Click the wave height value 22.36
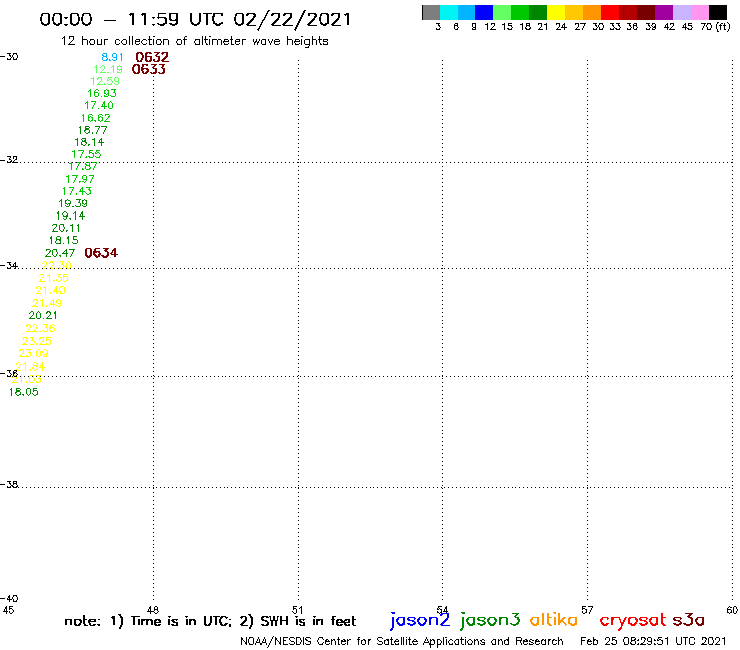The image size is (740, 650). pyautogui.click(x=41, y=329)
